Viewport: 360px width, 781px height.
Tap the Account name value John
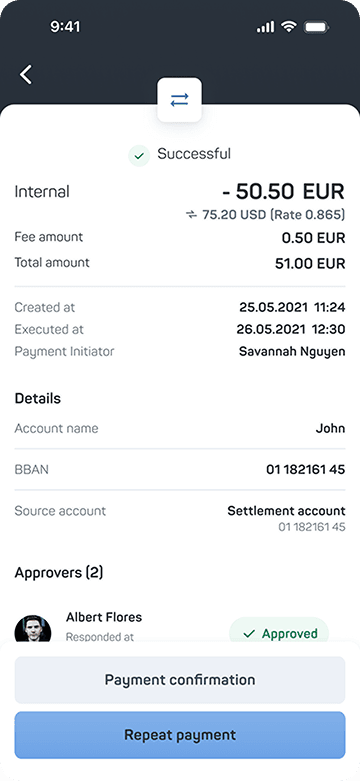point(330,428)
